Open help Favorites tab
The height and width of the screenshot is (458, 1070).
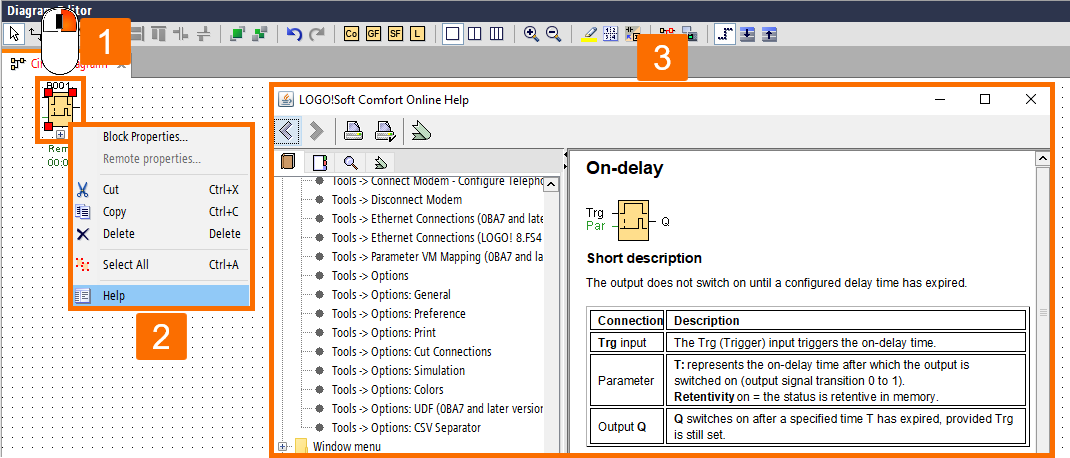381,162
